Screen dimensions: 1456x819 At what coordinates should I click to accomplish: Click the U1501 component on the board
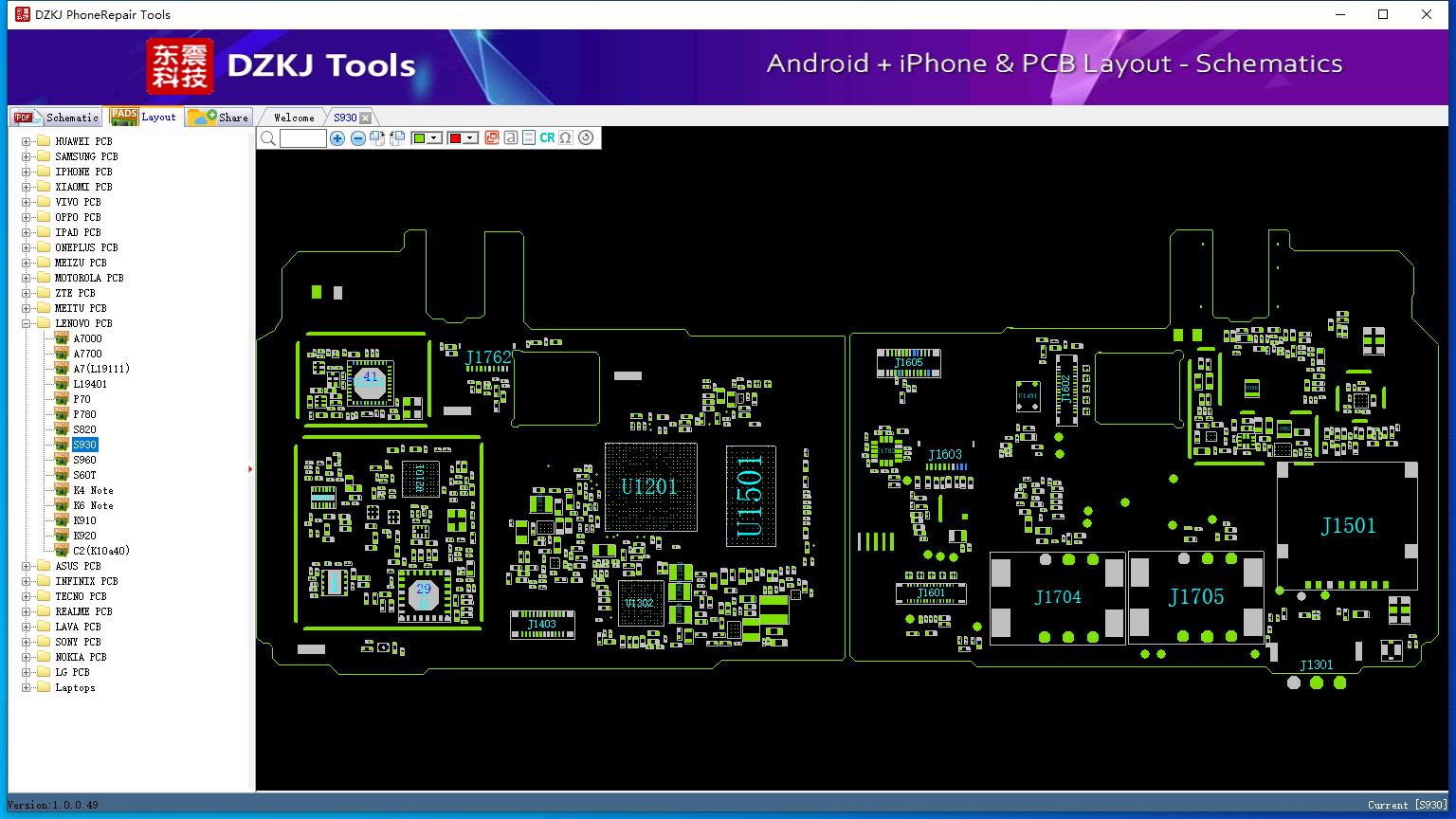[x=751, y=496]
